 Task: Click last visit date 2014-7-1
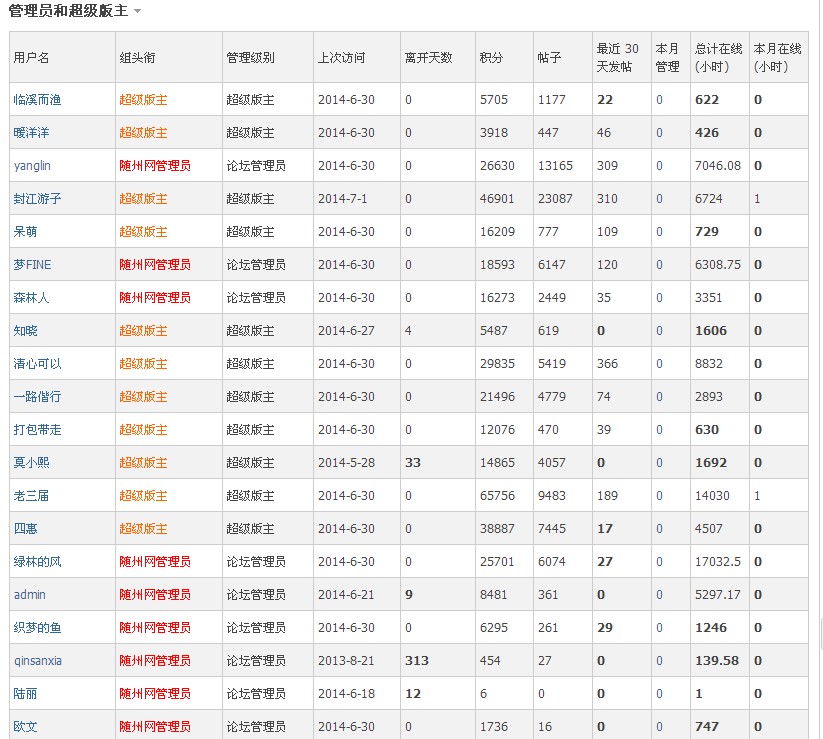(x=343, y=199)
